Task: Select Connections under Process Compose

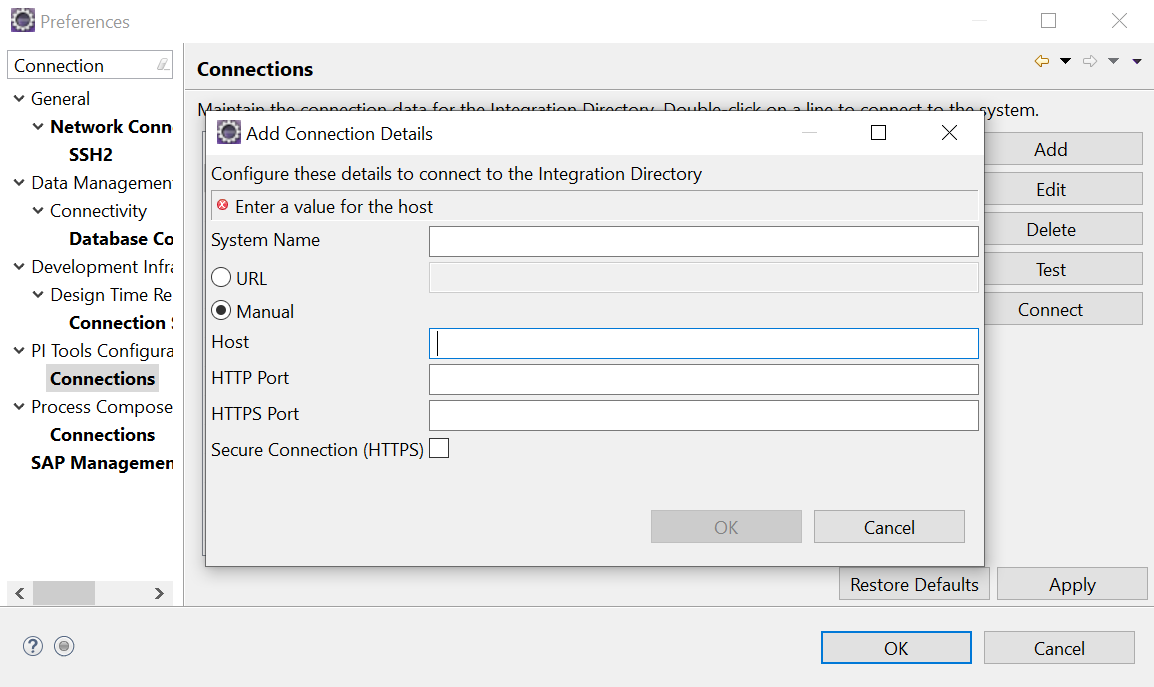Action: [x=102, y=434]
